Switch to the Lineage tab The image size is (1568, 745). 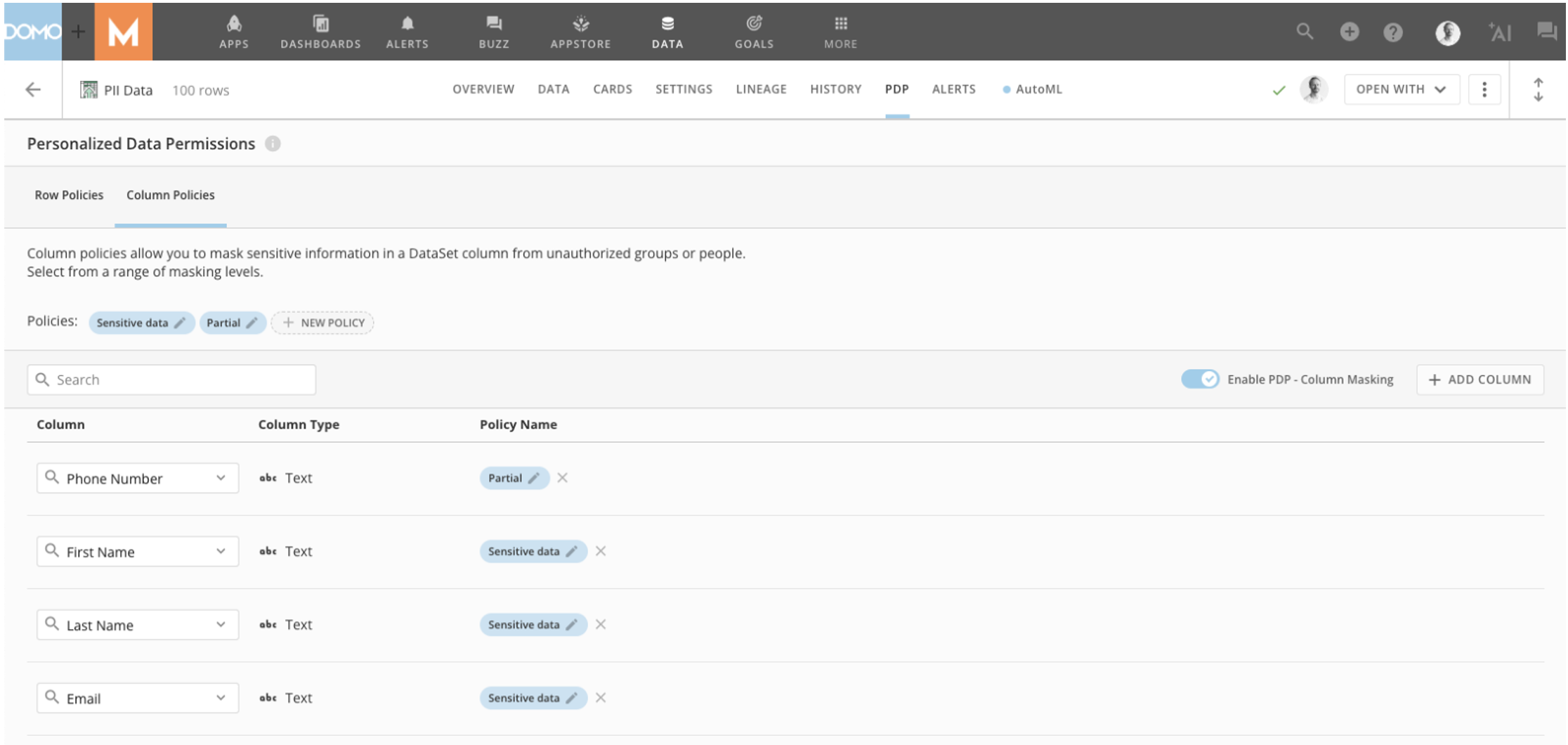[761, 89]
